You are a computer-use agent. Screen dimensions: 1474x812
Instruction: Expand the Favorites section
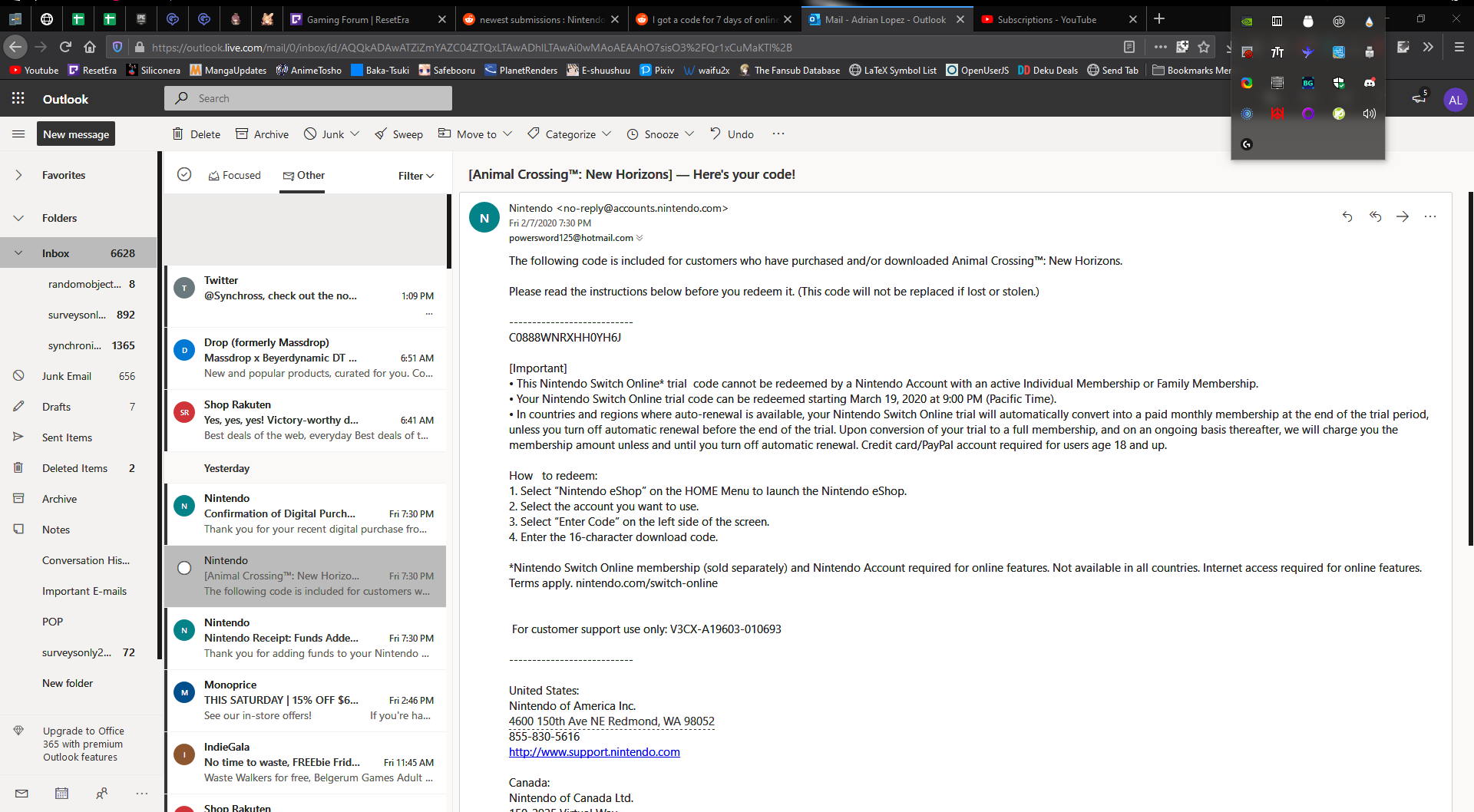18,175
